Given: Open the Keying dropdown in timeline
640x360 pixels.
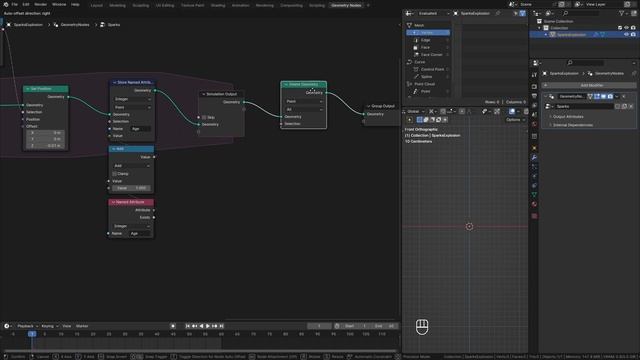Looking at the screenshot, I should pyautogui.click(x=50, y=326).
